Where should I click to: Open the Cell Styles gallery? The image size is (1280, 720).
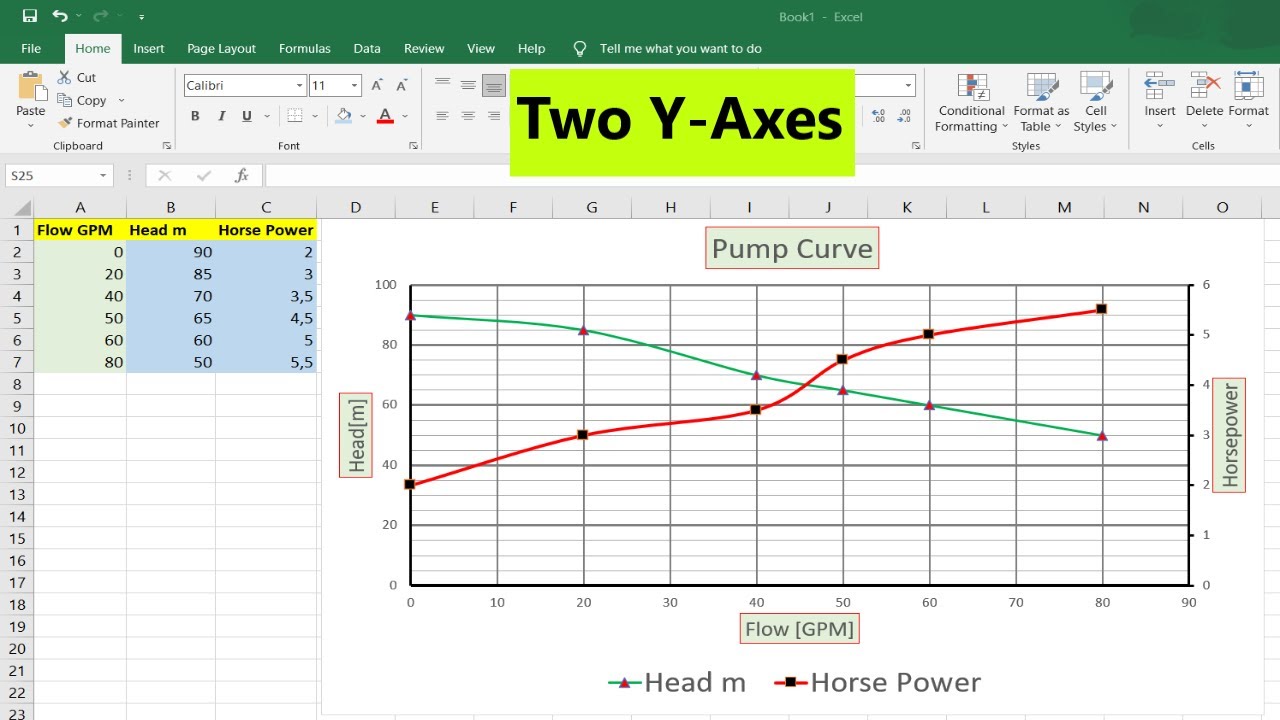(x=1096, y=102)
